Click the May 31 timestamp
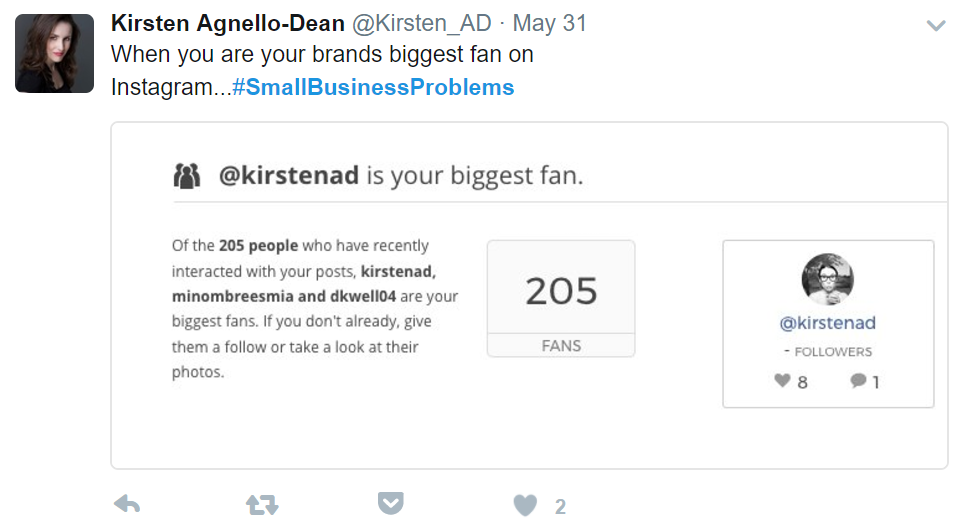The width and height of the screenshot is (961, 529). tap(550, 23)
